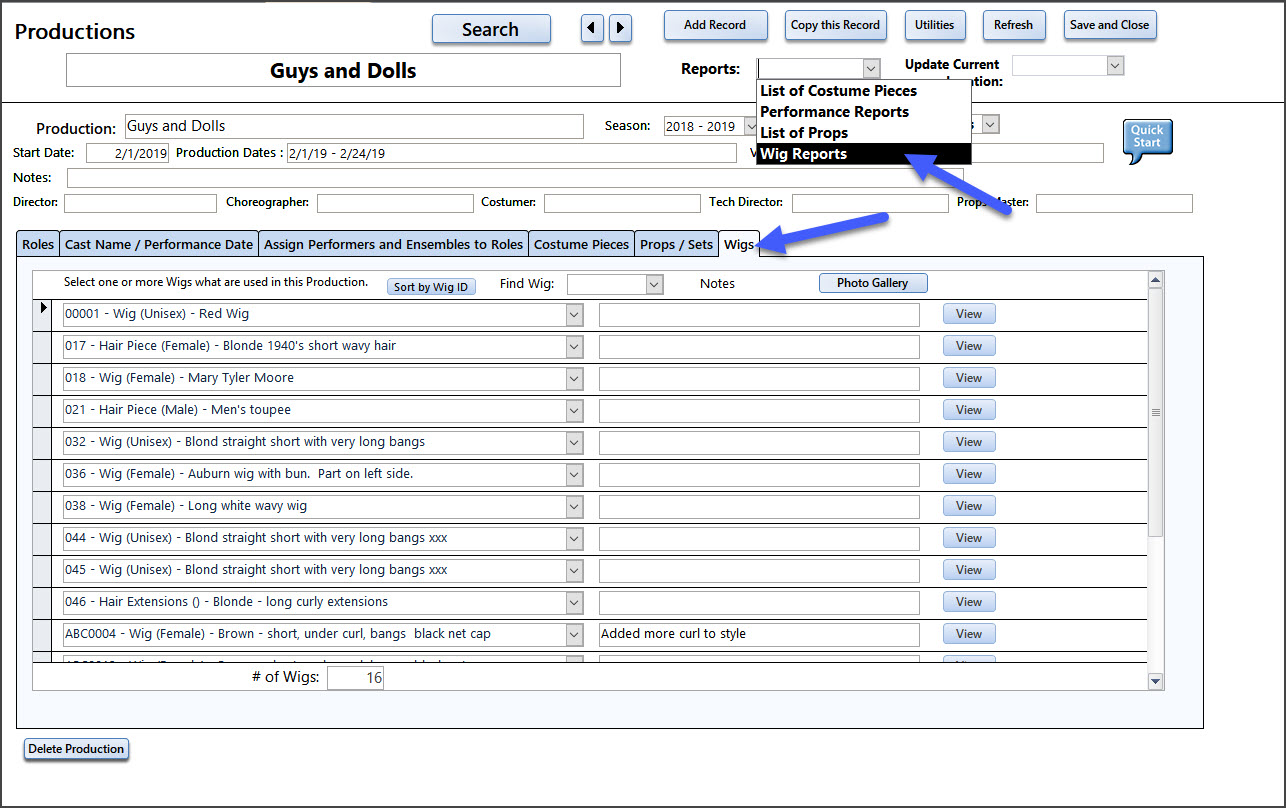Open Cast Name / Performance Date tab
The width and height of the screenshot is (1286, 808).
click(x=159, y=244)
